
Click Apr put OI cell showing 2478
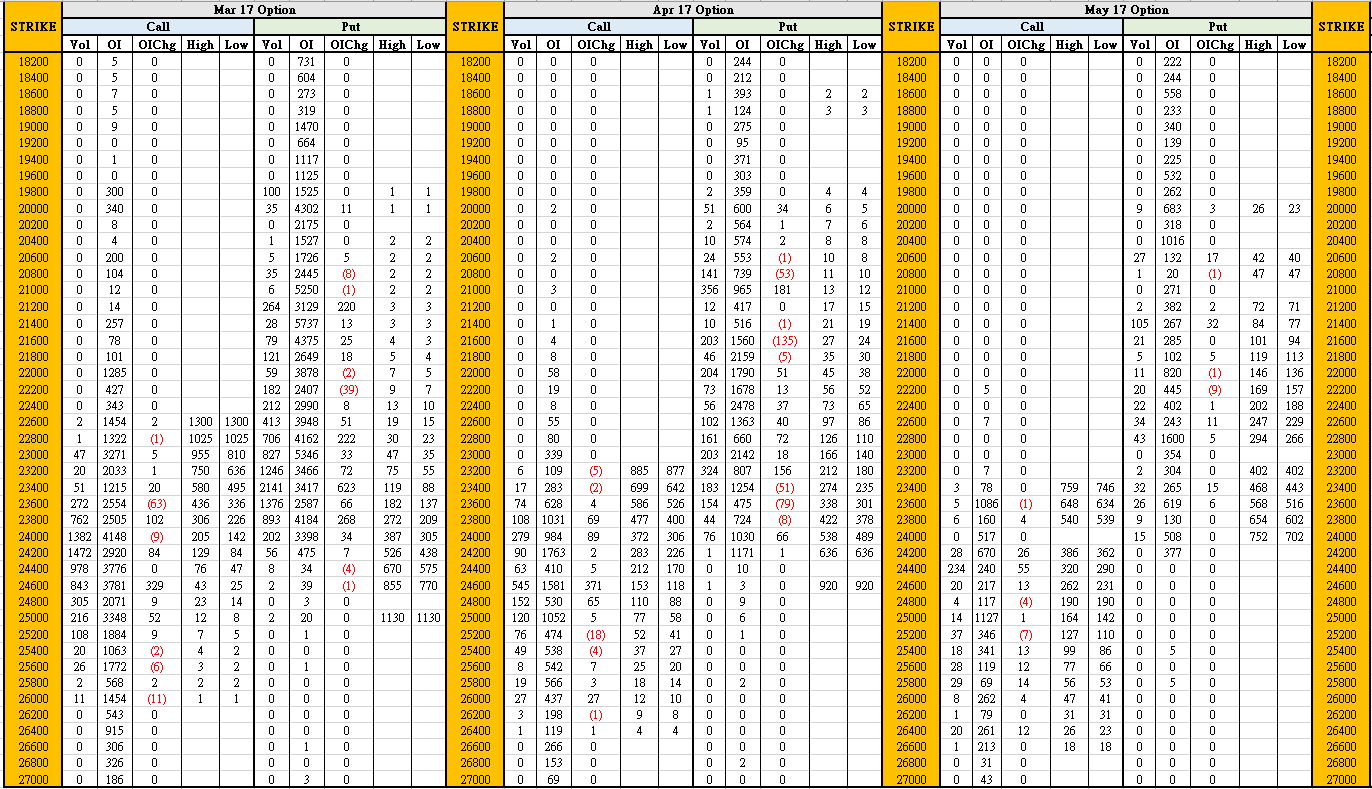(741, 404)
